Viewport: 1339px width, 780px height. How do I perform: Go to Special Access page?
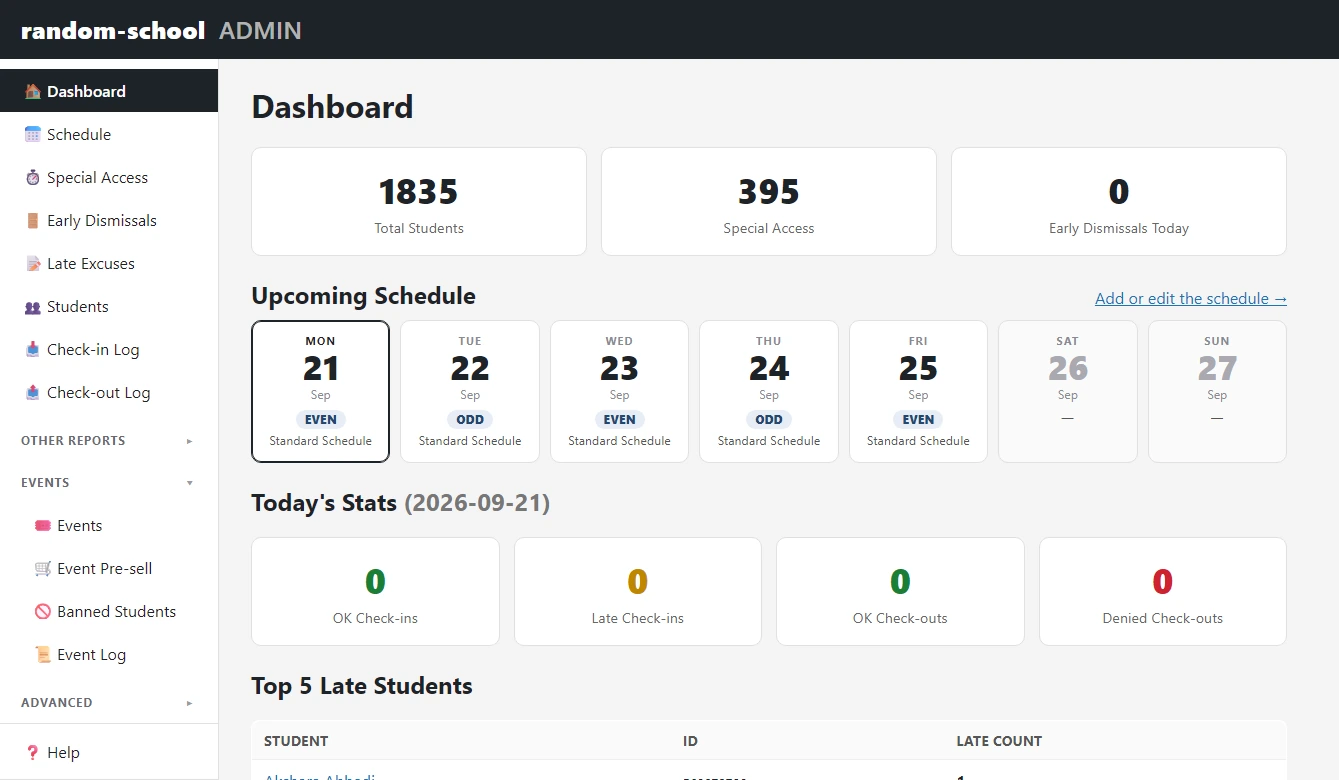[109, 177]
